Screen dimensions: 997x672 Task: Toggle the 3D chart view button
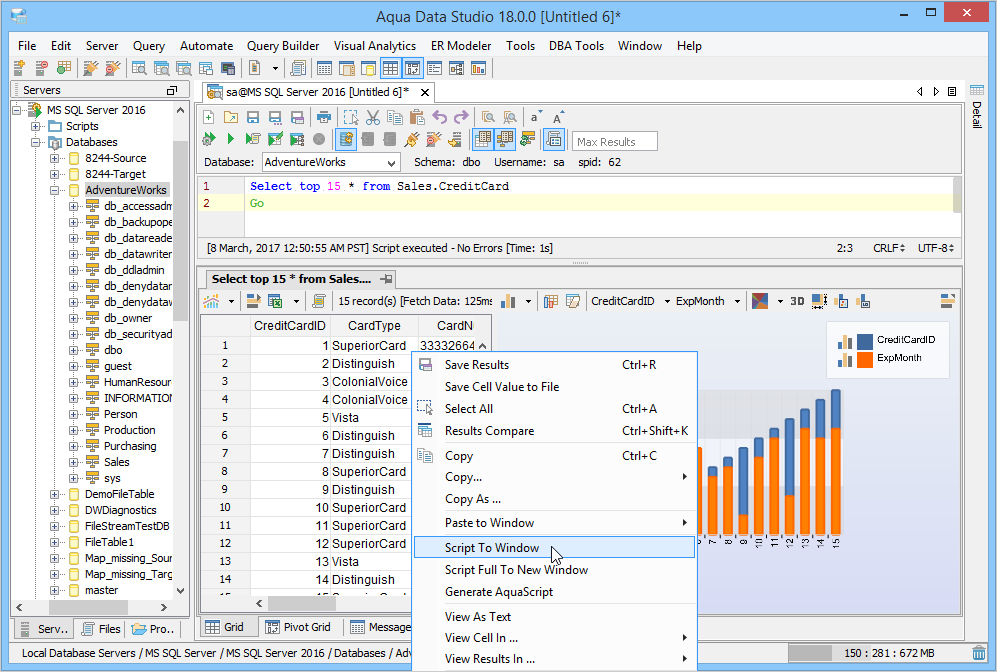tap(797, 301)
